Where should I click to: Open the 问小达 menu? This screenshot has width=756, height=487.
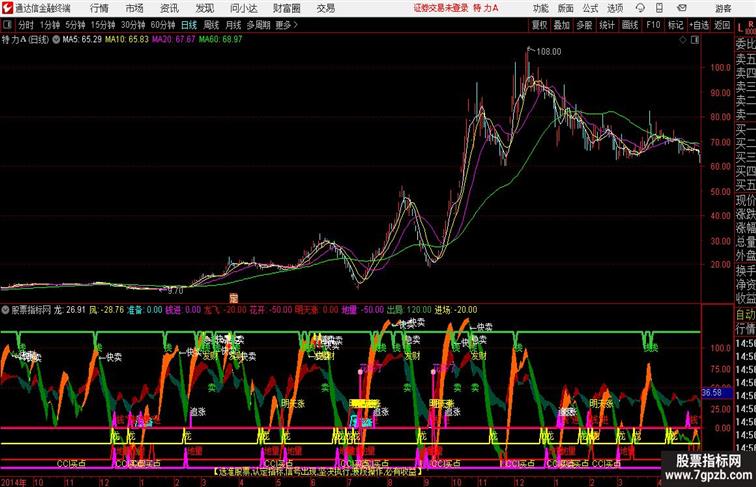coord(243,8)
